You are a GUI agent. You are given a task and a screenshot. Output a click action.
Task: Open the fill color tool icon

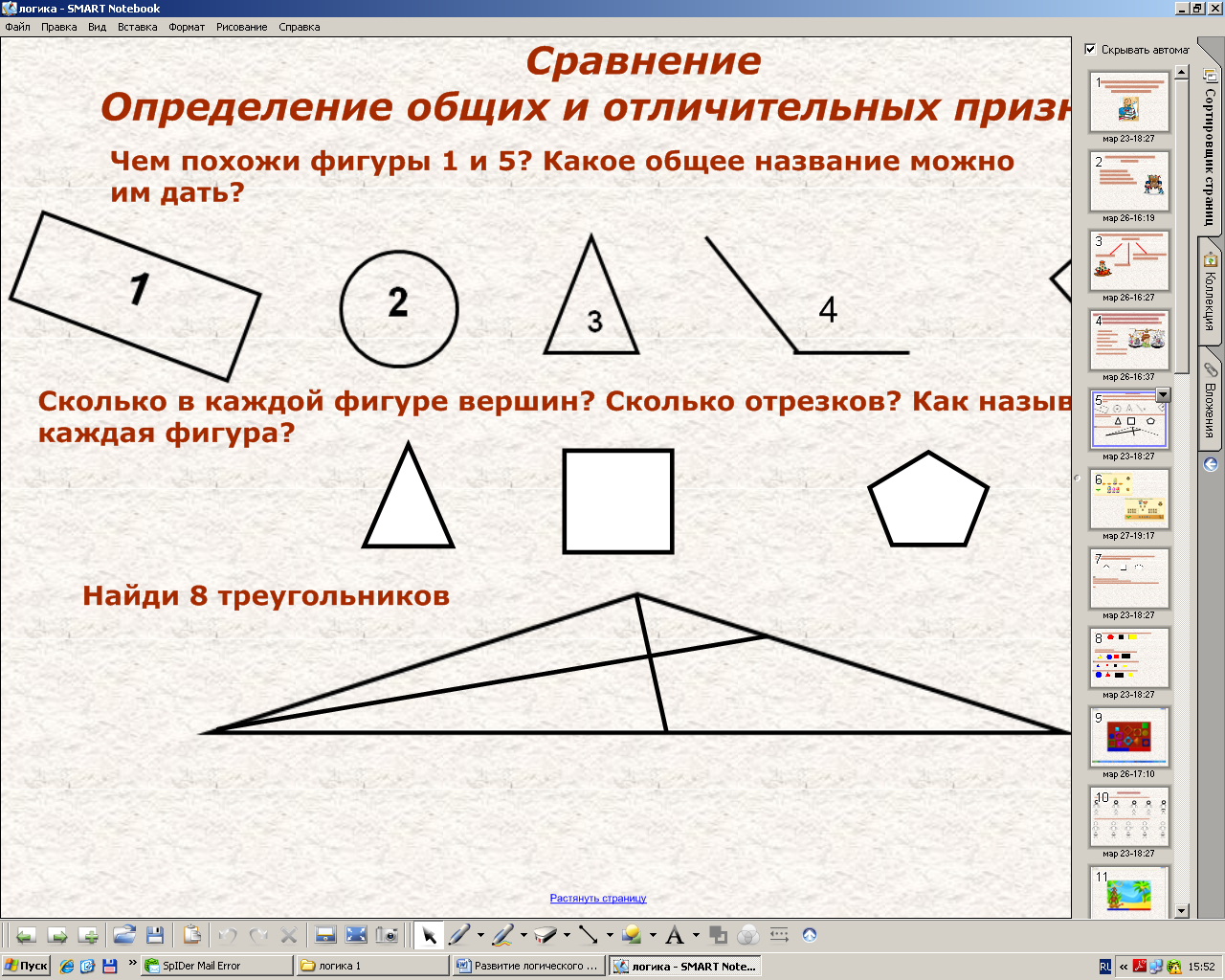pos(718,935)
